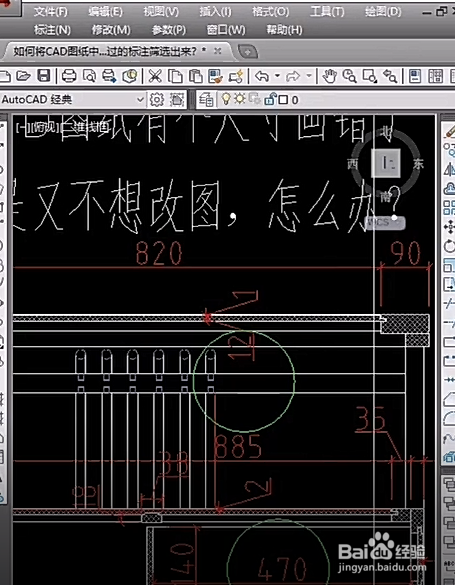The image size is (455, 585).
Task: Open Plot Preview
Action: (89, 76)
